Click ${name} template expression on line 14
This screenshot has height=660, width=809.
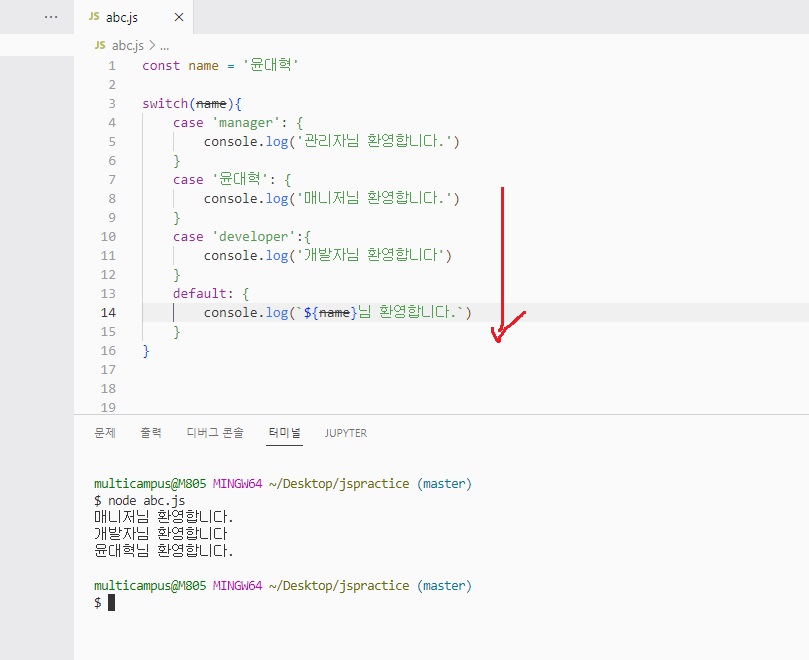point(330,313)
